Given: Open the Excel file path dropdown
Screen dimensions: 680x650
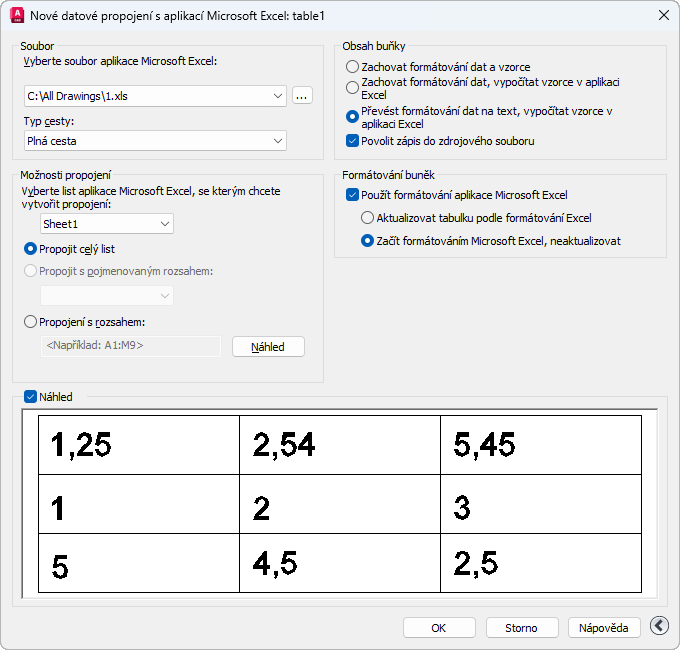Looking at the screenshot, I should pos(278,96).
